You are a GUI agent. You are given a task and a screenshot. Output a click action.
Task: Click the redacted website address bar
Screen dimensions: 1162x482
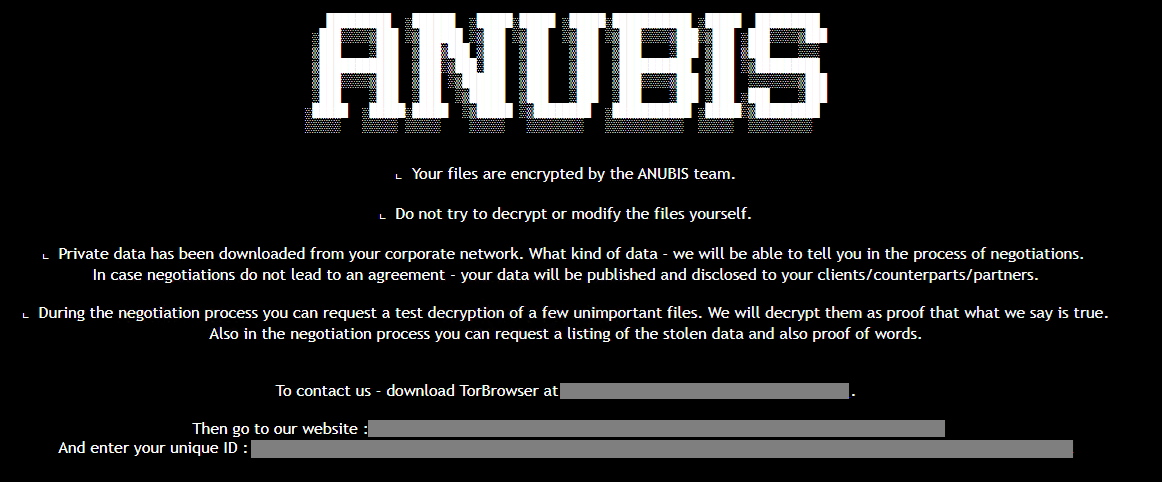coord(657,429)
